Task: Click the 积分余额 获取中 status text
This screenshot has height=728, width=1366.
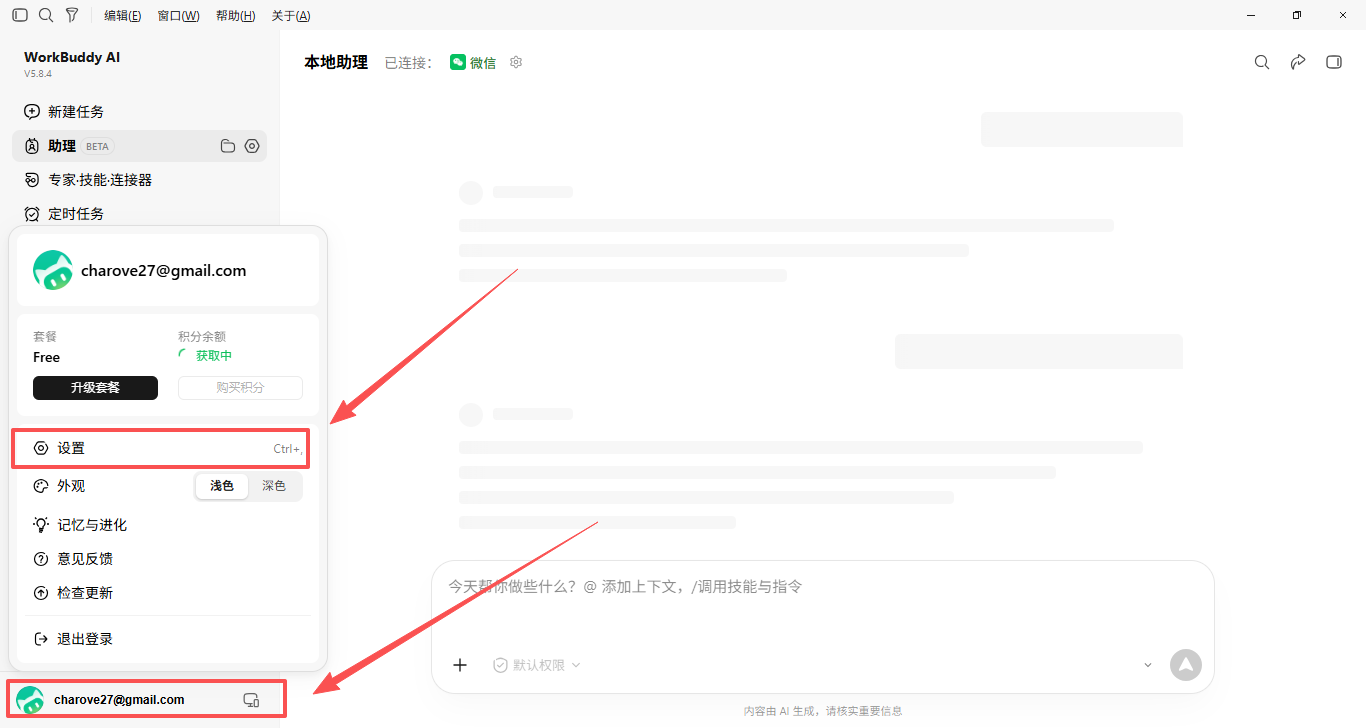Action: click(x=214, y=356)
